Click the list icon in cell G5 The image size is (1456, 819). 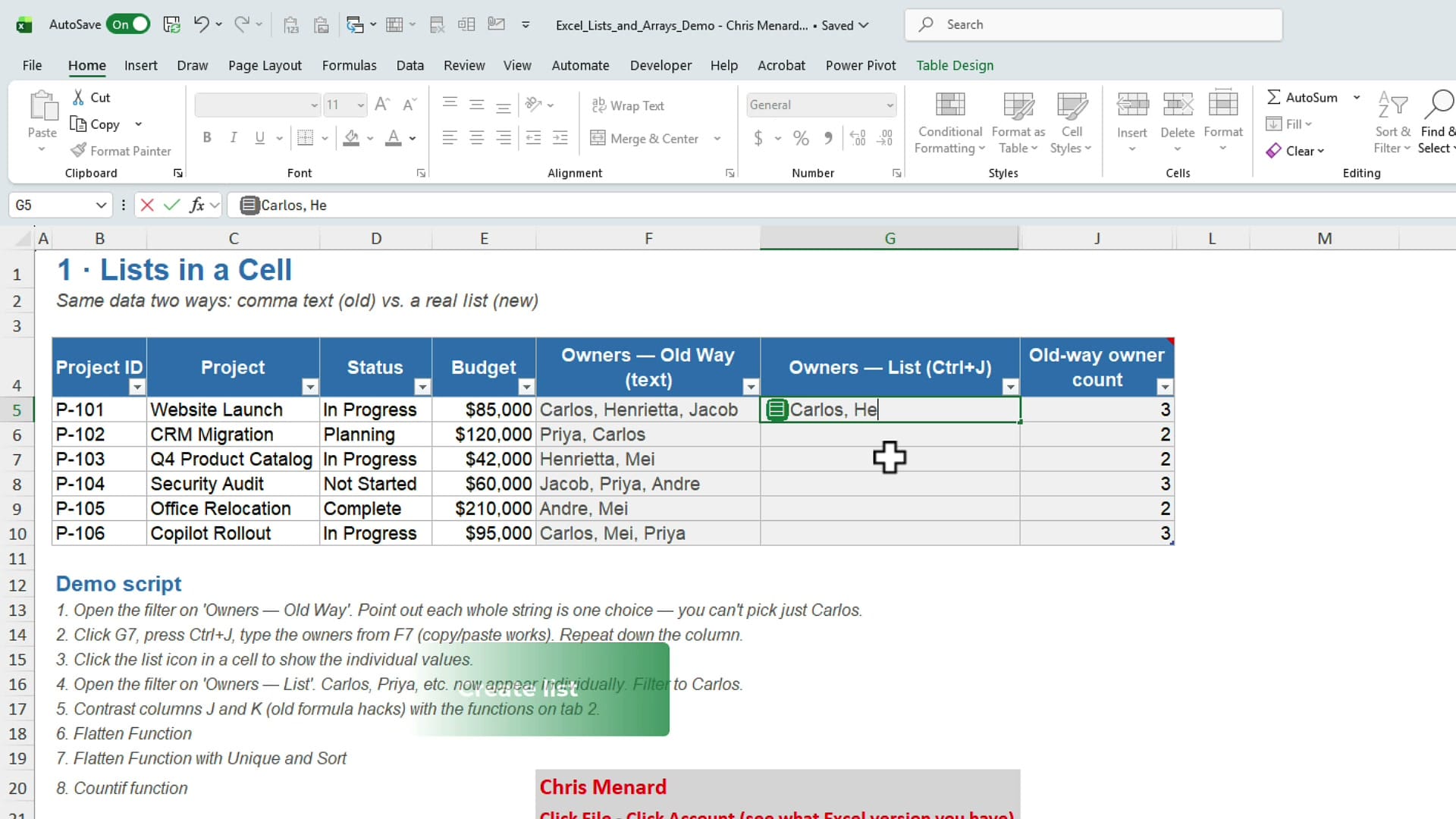pos(777,410)
